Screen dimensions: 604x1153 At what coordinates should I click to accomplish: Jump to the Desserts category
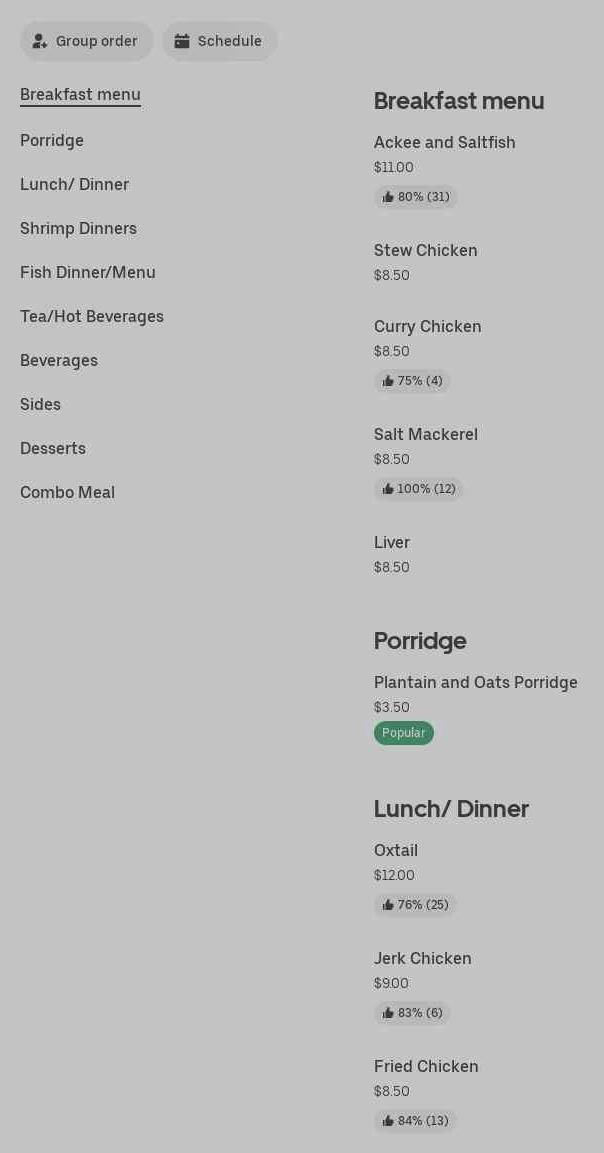[53, 449]
